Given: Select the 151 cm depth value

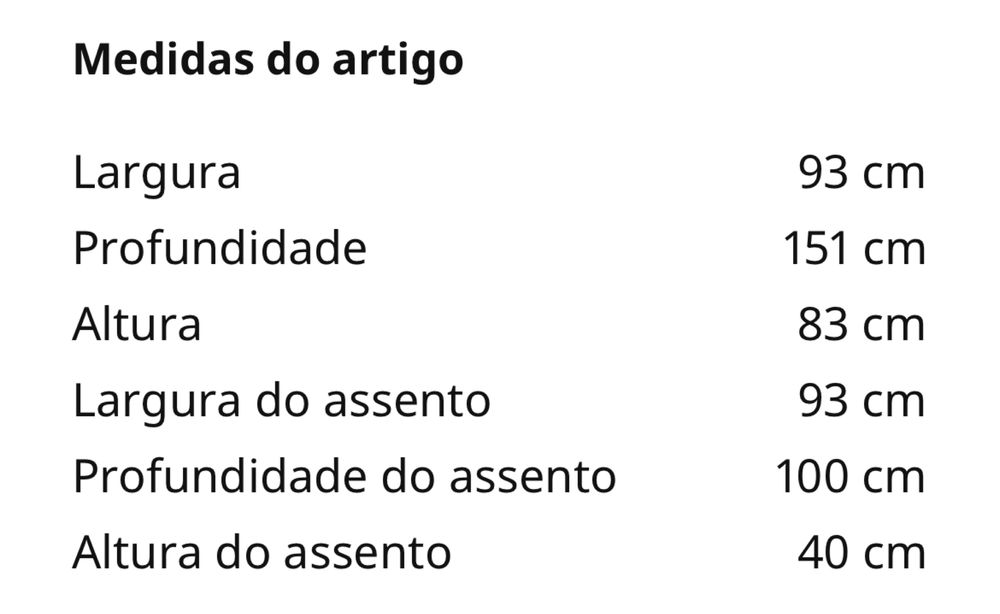Looking at the screenshot, I should (853, 249).
